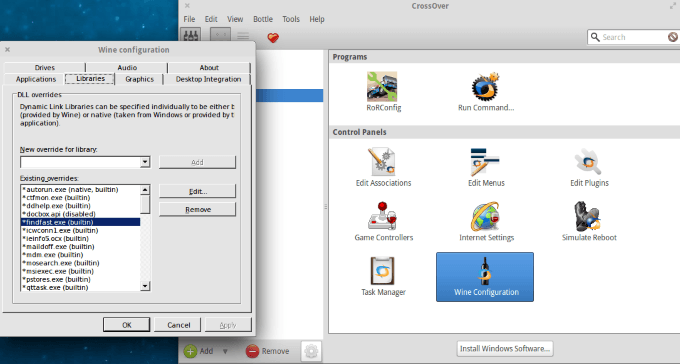The height and width of the screenshot is (364, 680).
Task: Click the Edit... override button
Action: tap(197, 191)
